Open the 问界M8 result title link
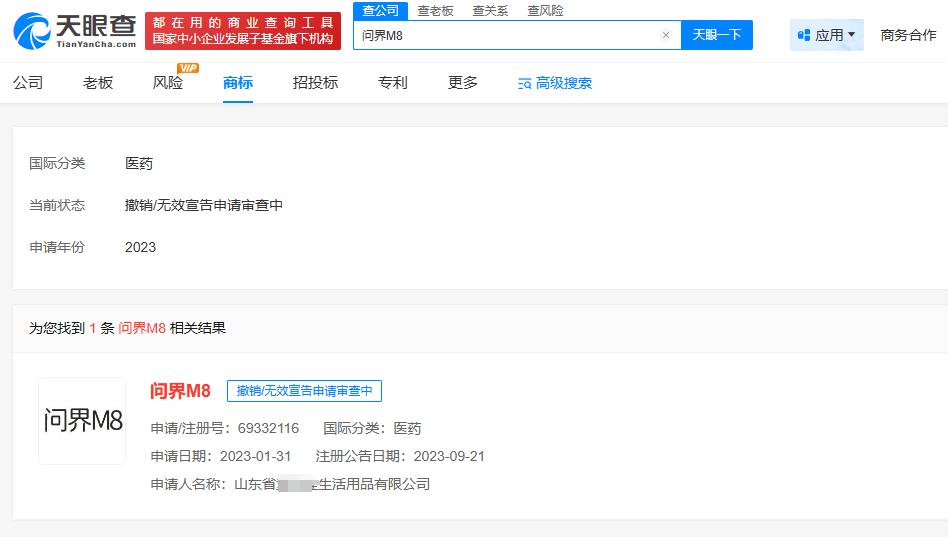948x537 pixels. [x=180, y=391]
